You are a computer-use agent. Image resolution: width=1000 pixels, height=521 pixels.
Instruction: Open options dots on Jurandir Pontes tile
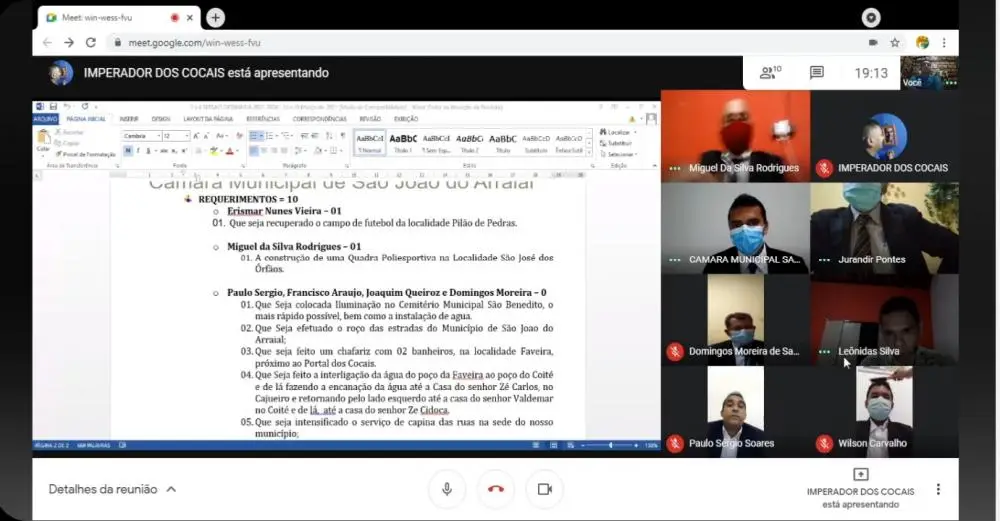pos(824,260)
